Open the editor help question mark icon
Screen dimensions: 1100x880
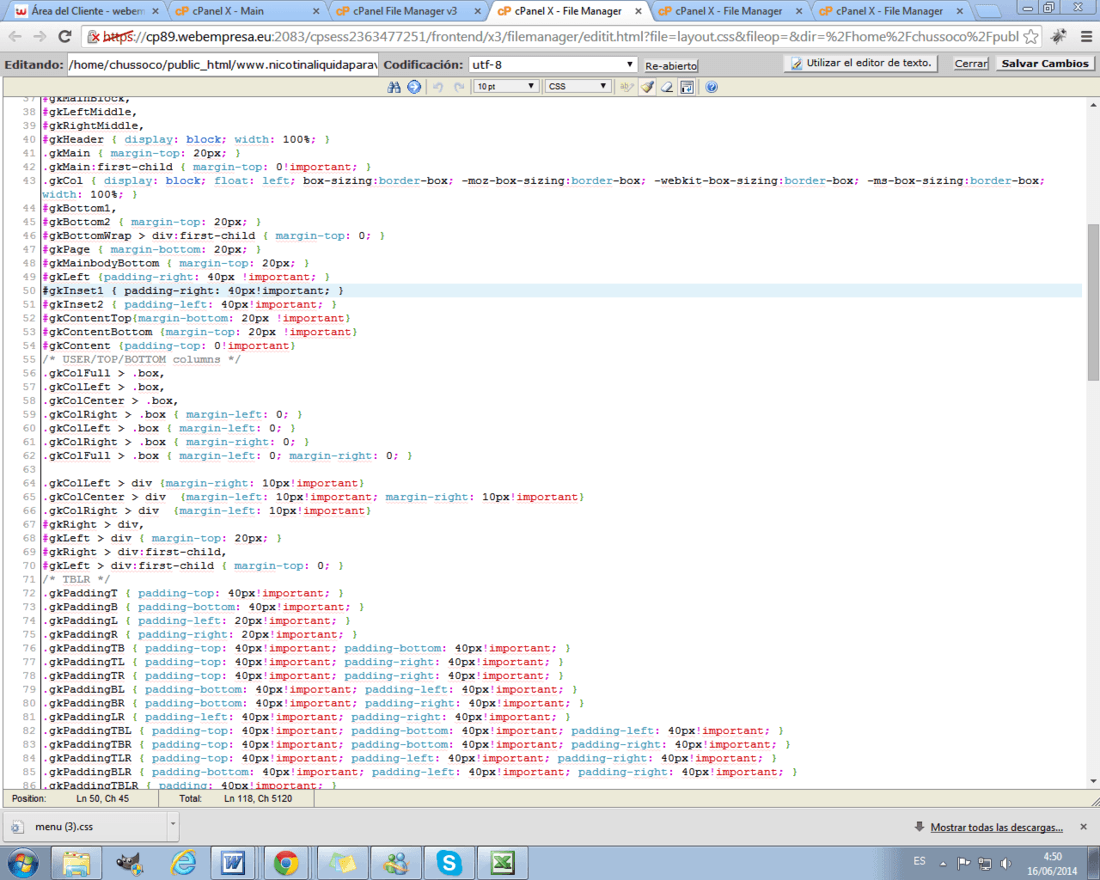point(711,87)
